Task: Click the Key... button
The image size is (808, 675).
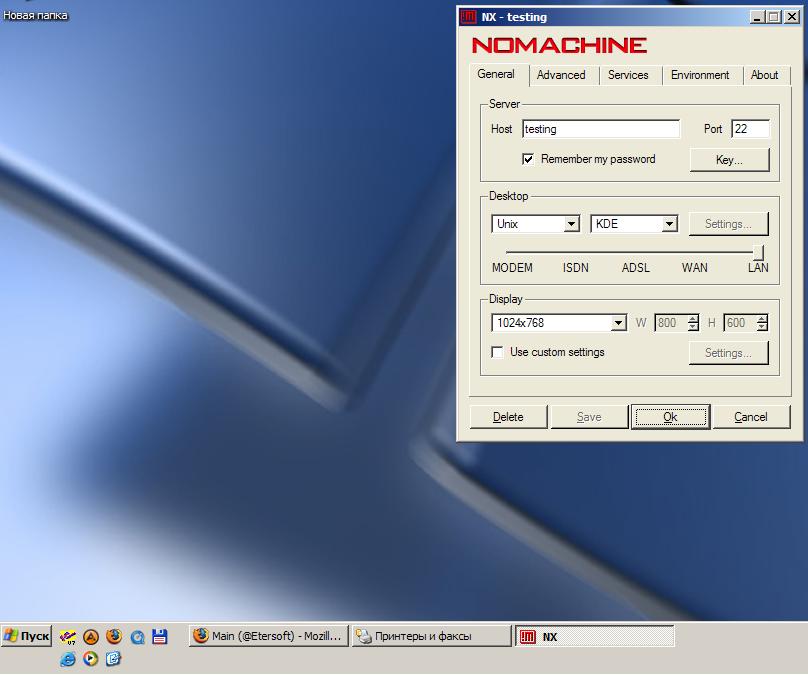Action: pyautogui.click(x=729, y=160)
